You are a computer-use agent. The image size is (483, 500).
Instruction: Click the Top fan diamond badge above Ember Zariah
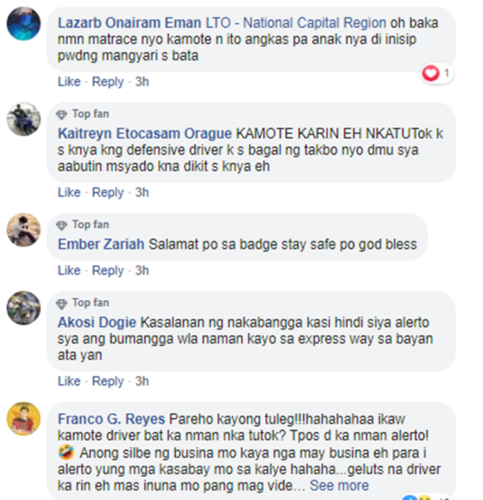[x=62, y=225]
